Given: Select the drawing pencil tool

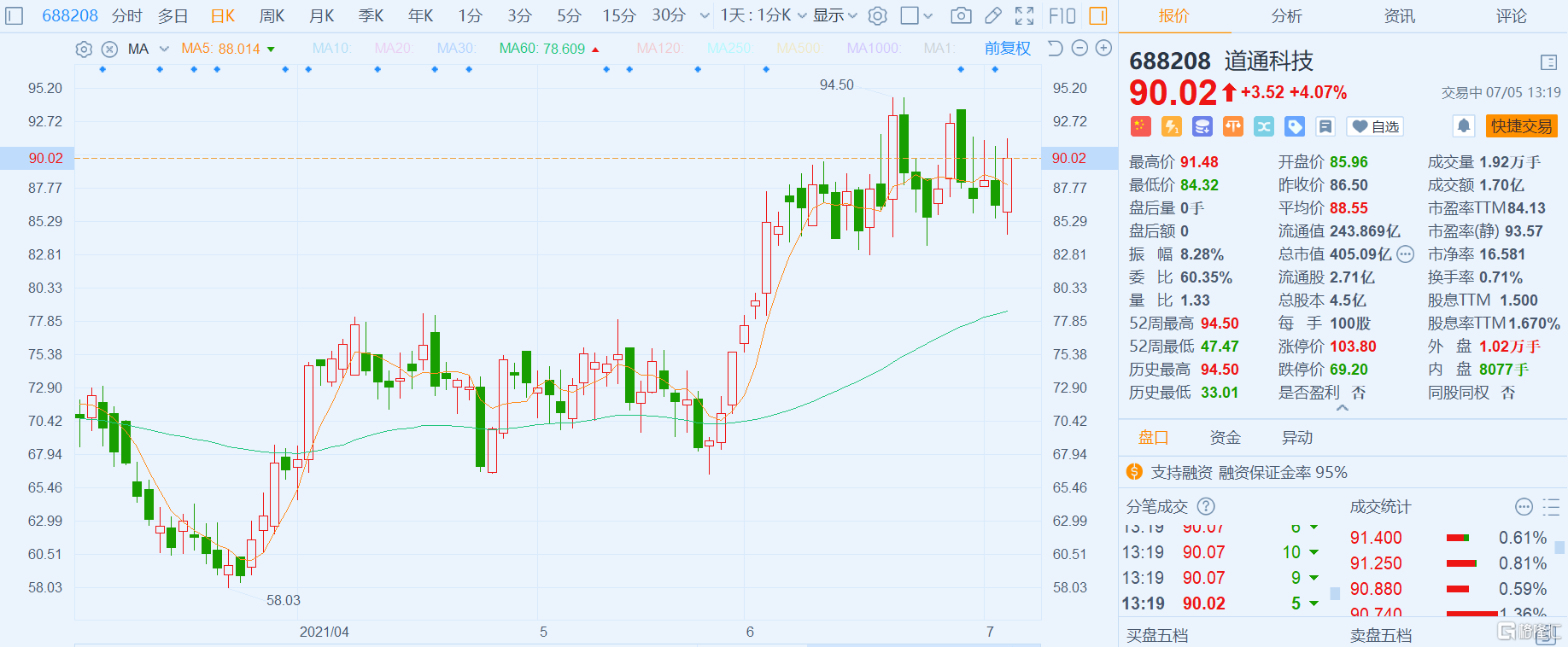Looking at the screenshot, I should pos(992,15).
